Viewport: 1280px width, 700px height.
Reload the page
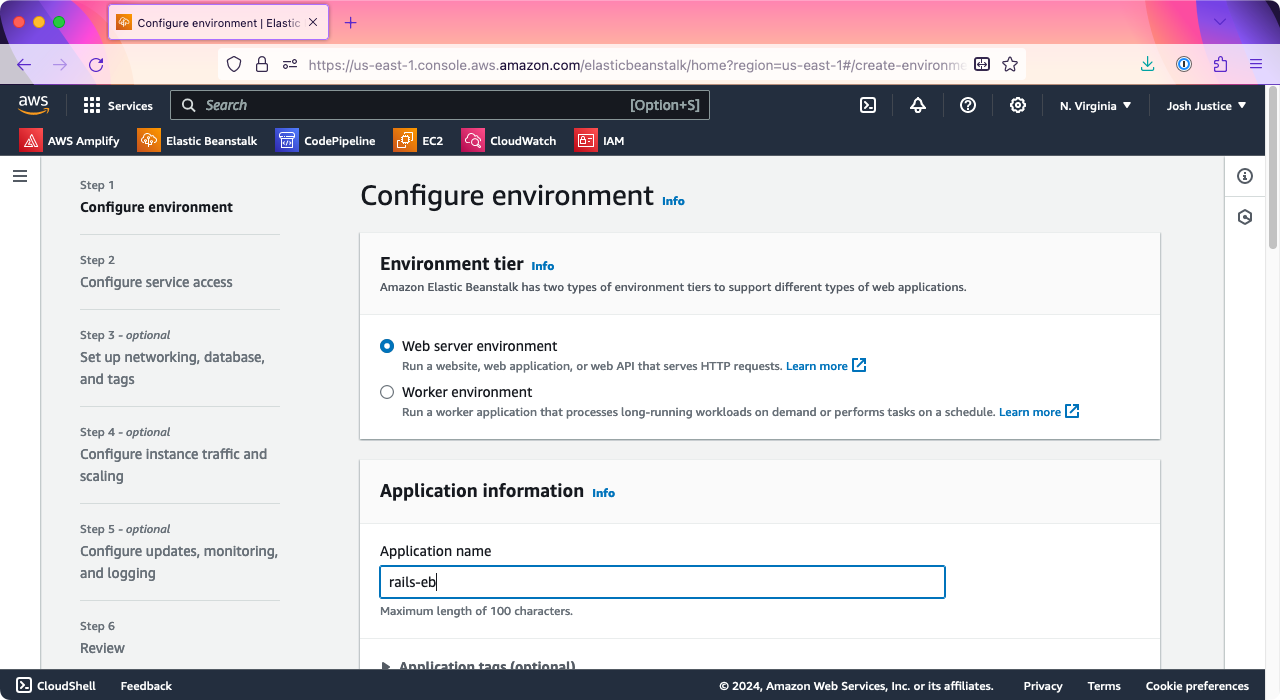coord(96,65)
